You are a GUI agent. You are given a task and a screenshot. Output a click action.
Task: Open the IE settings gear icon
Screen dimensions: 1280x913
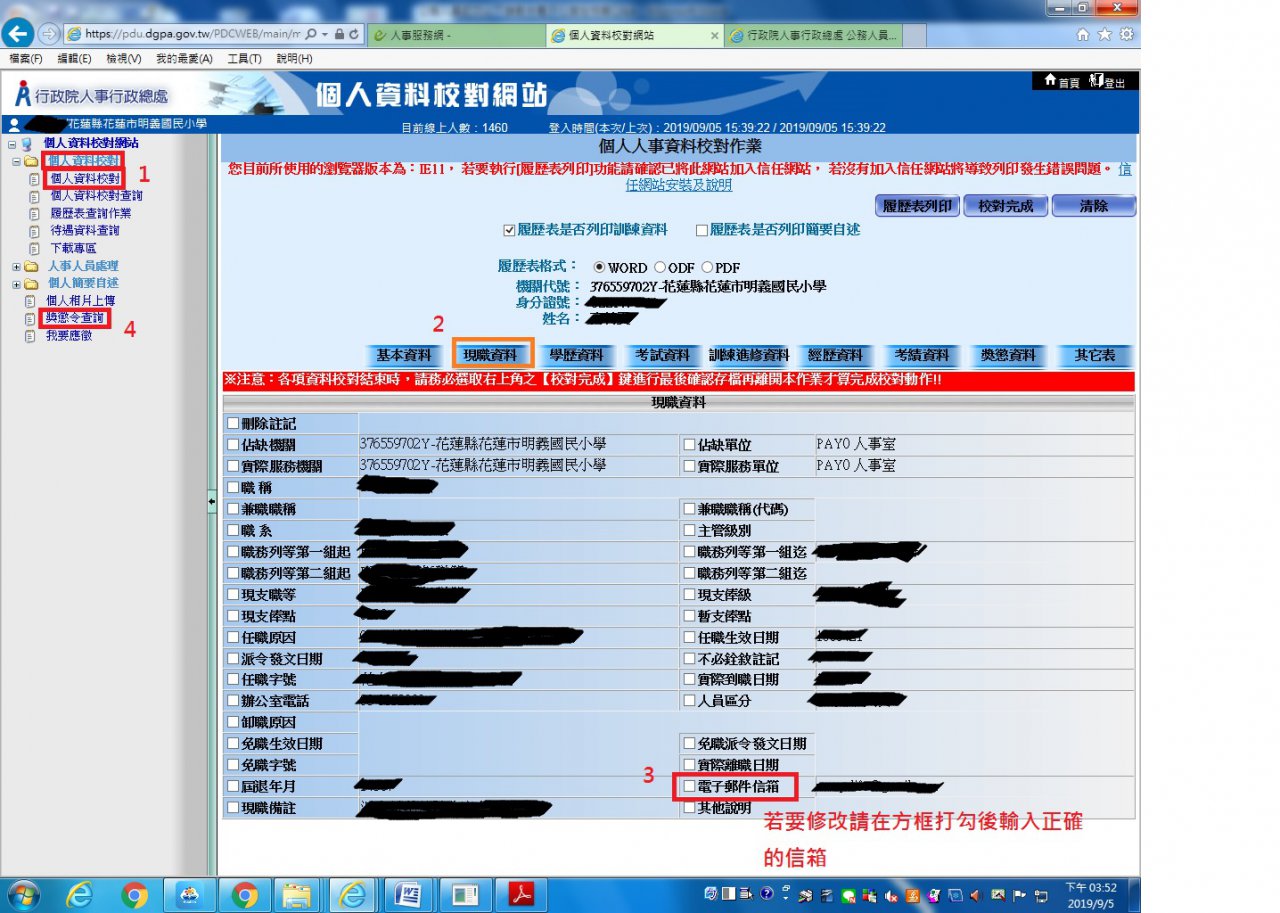click(1127, 34)
